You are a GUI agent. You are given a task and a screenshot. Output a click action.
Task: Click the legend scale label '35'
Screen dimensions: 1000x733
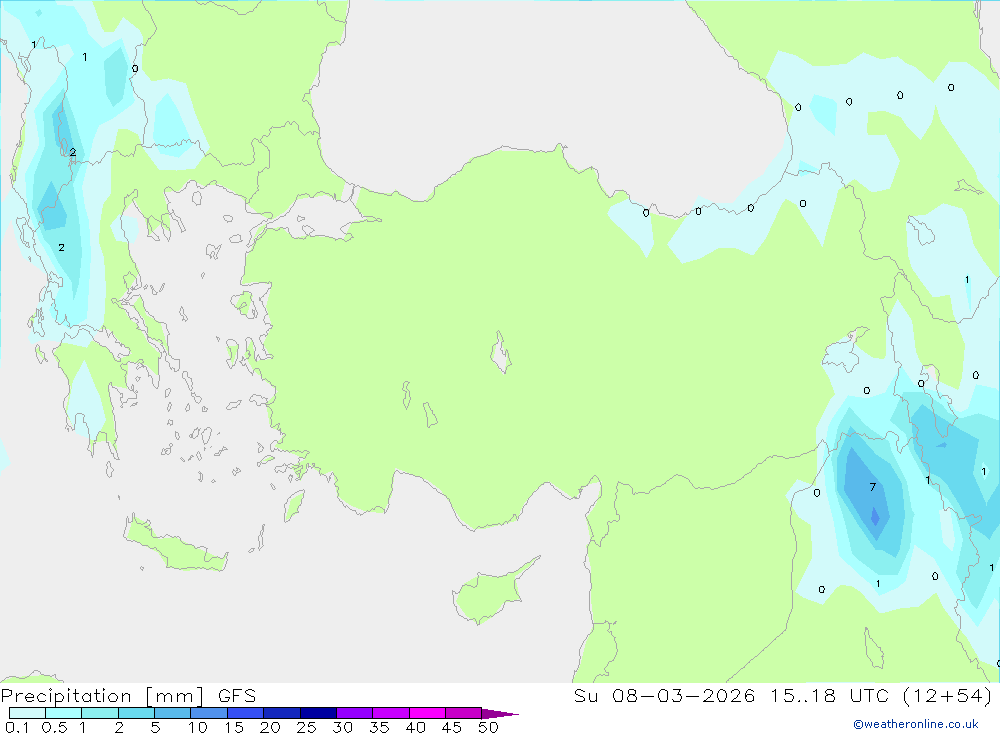(379, 727)
